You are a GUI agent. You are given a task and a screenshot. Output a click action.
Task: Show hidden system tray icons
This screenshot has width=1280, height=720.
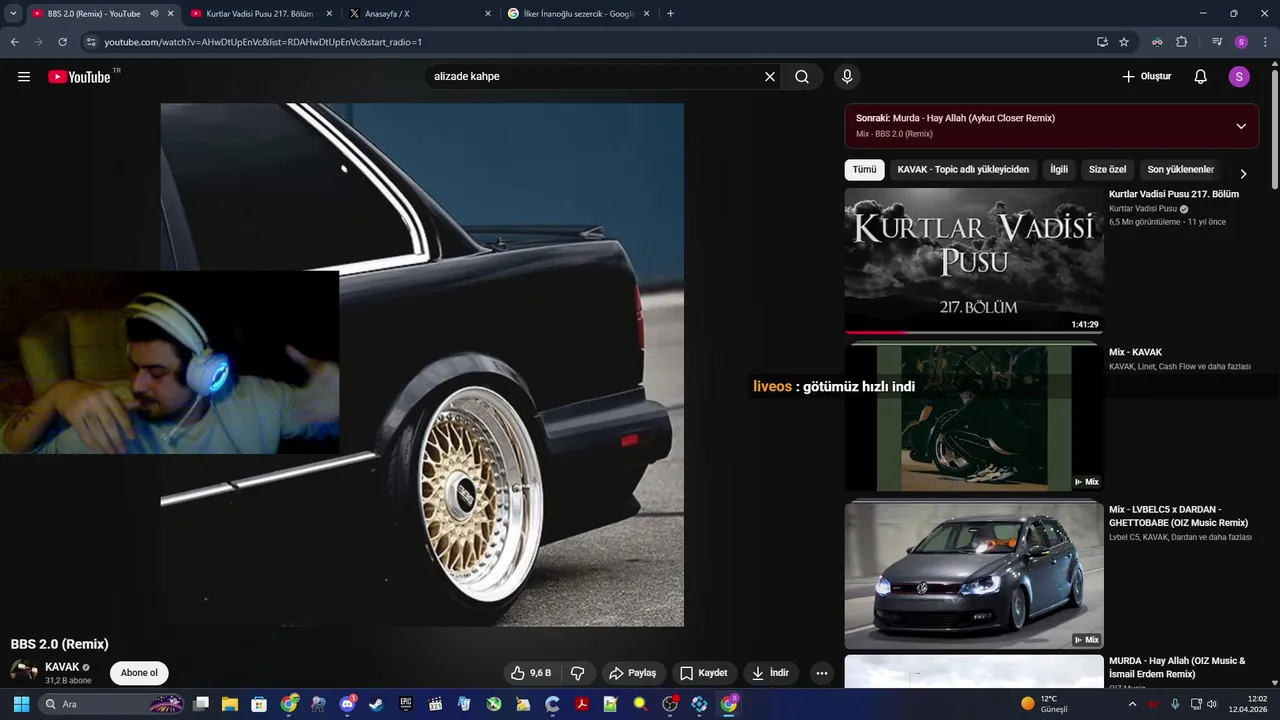click(x=1132, y=704)
